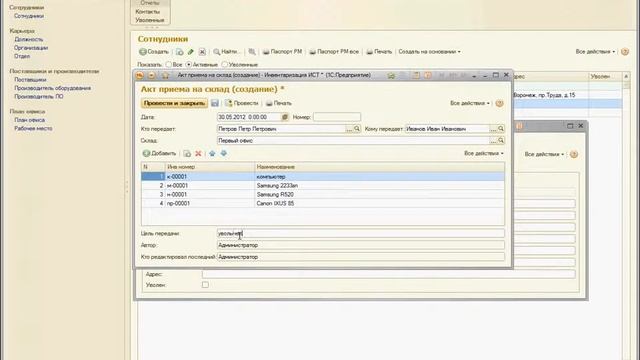The height and width of the screenshot is (360, 640).
Task: Click the copy icon next to Создать
Action: (180, 52)
